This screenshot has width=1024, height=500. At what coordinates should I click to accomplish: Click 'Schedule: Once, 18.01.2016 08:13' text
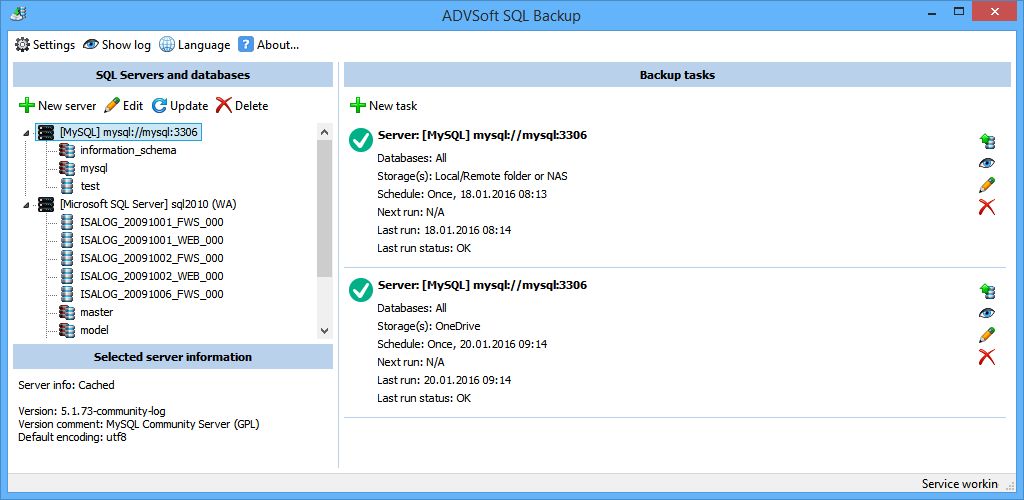(462, 194)
